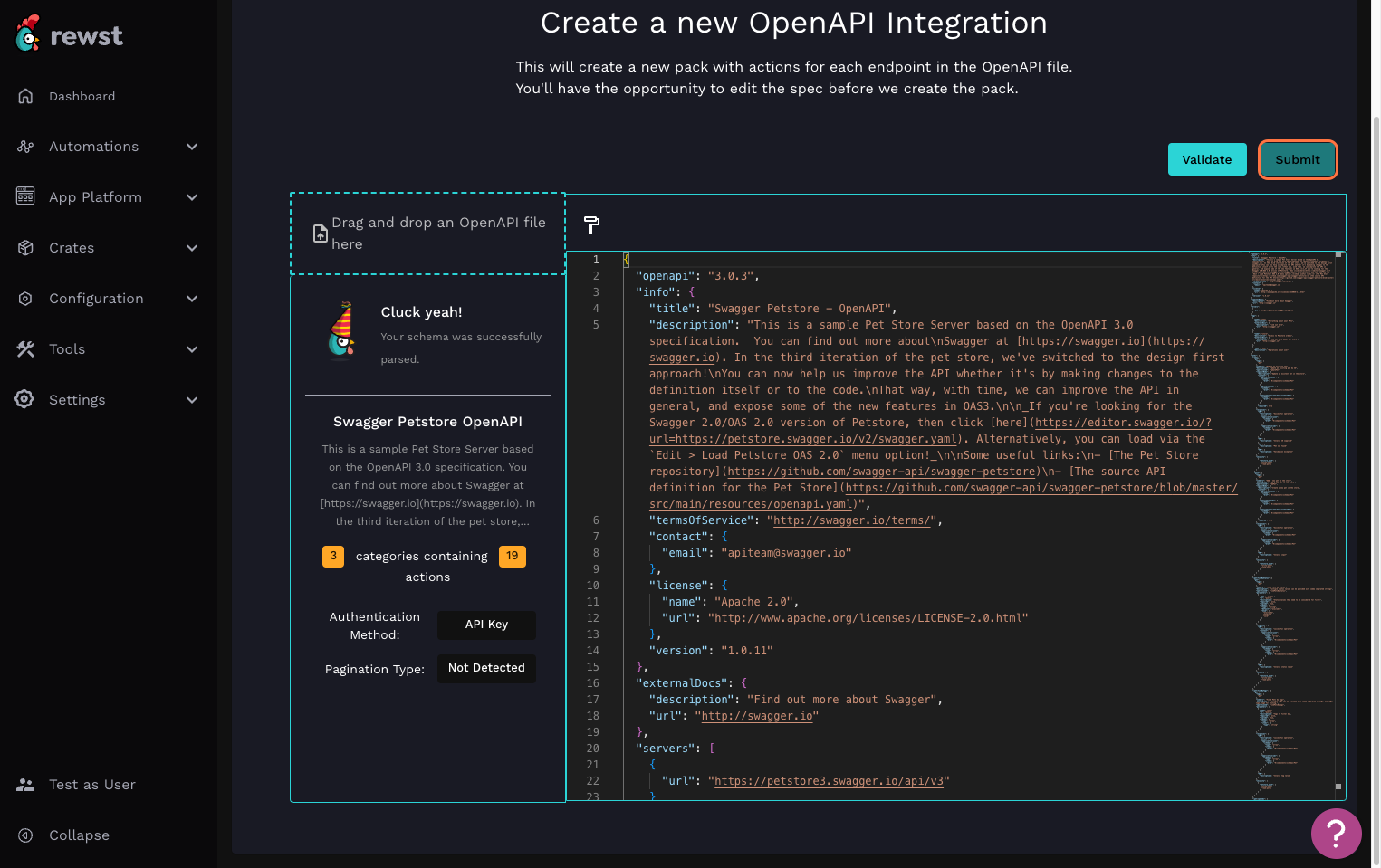Expand the Automations menu chevron
This screenshot has height=868, width=1381.
point(192,147)
